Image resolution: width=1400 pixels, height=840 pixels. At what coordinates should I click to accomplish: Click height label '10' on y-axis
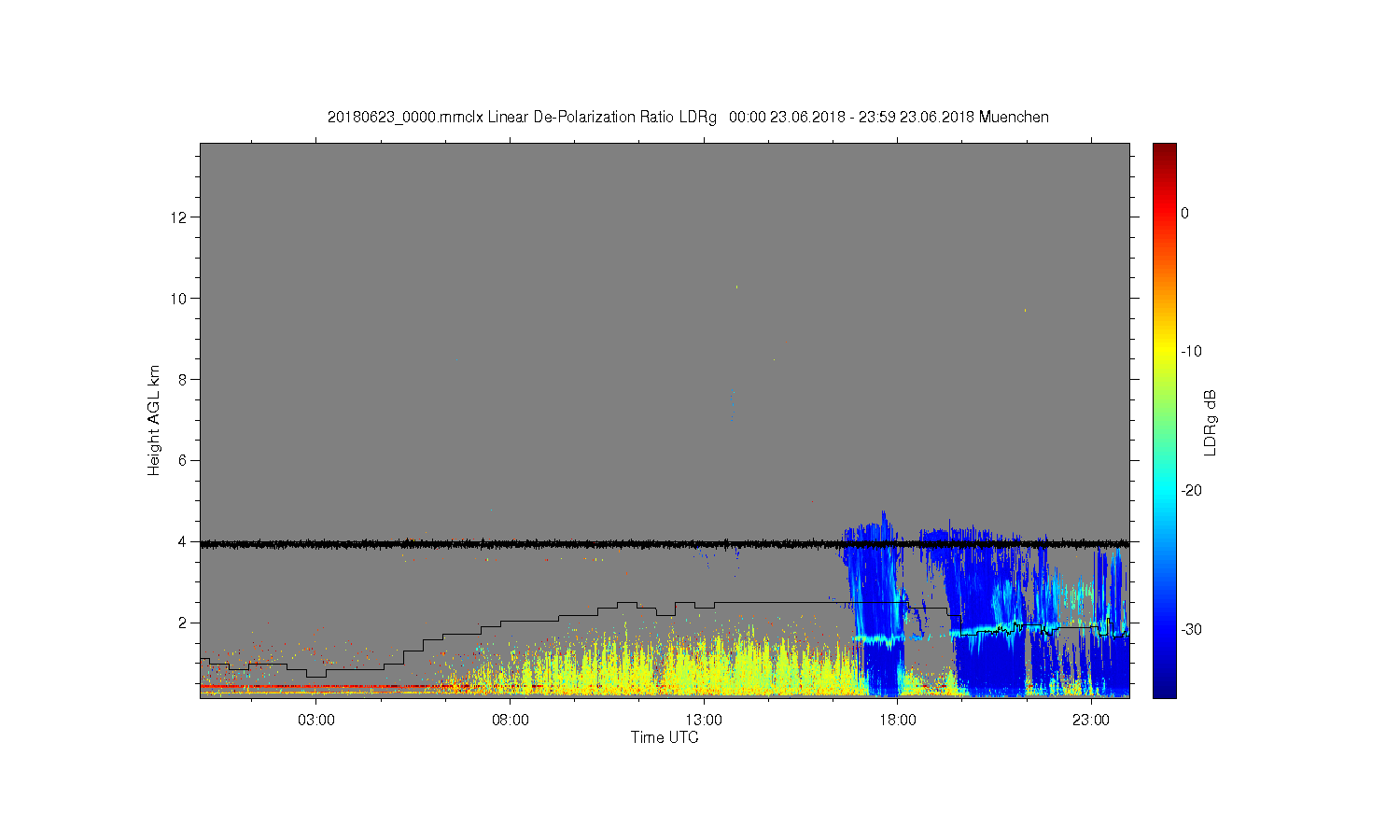click(179, 299)
